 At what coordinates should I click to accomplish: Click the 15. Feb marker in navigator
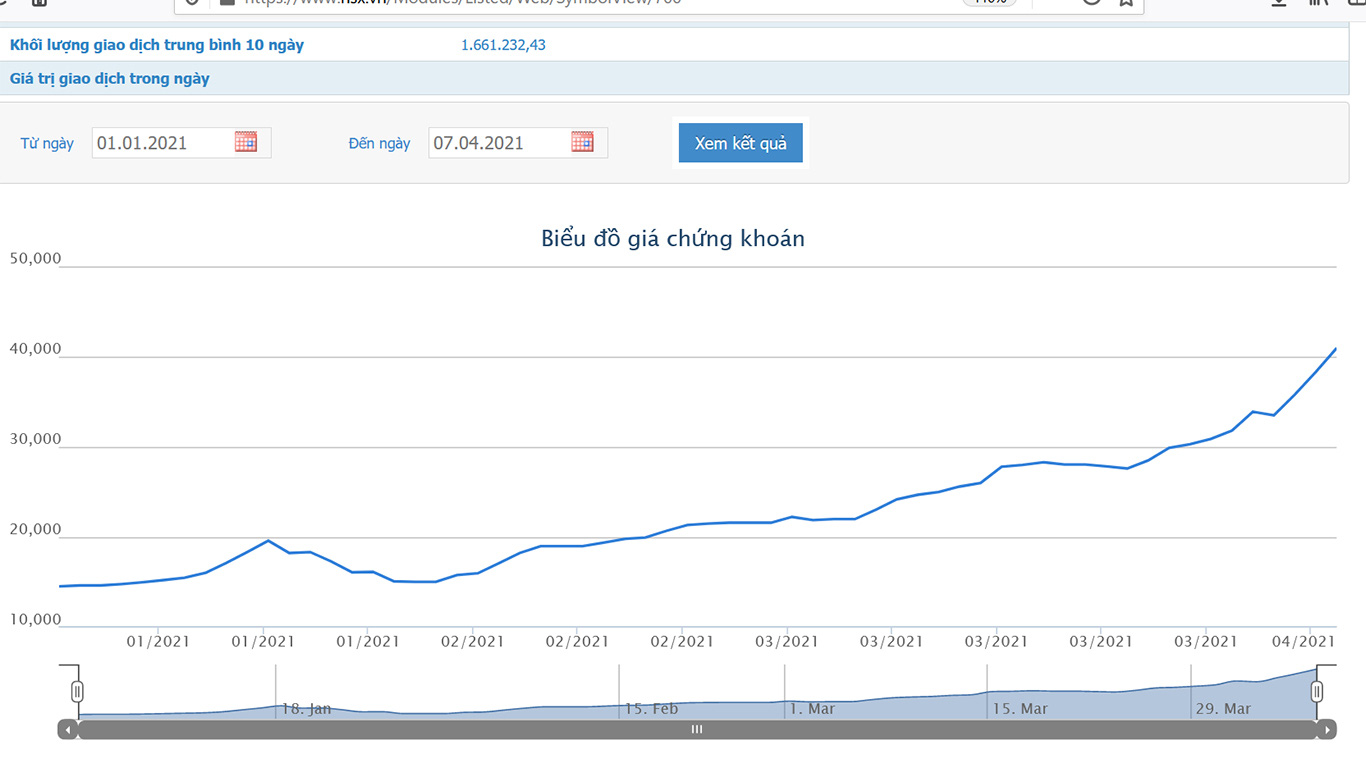[x=651, y=708]
